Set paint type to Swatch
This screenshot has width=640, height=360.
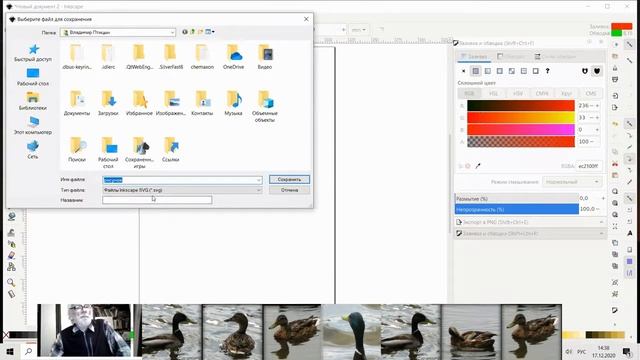(x=536, y=71)
